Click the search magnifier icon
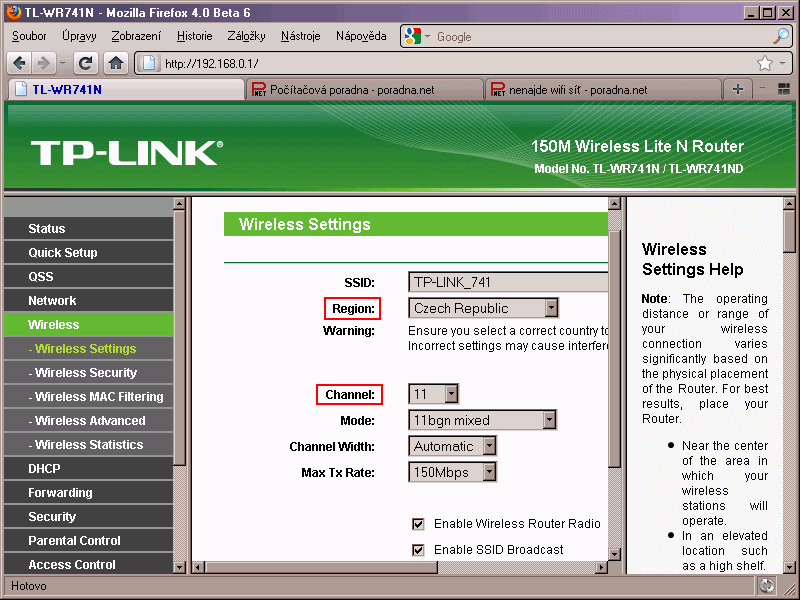Screen dimensions: 800x600 tap(781, 36)
